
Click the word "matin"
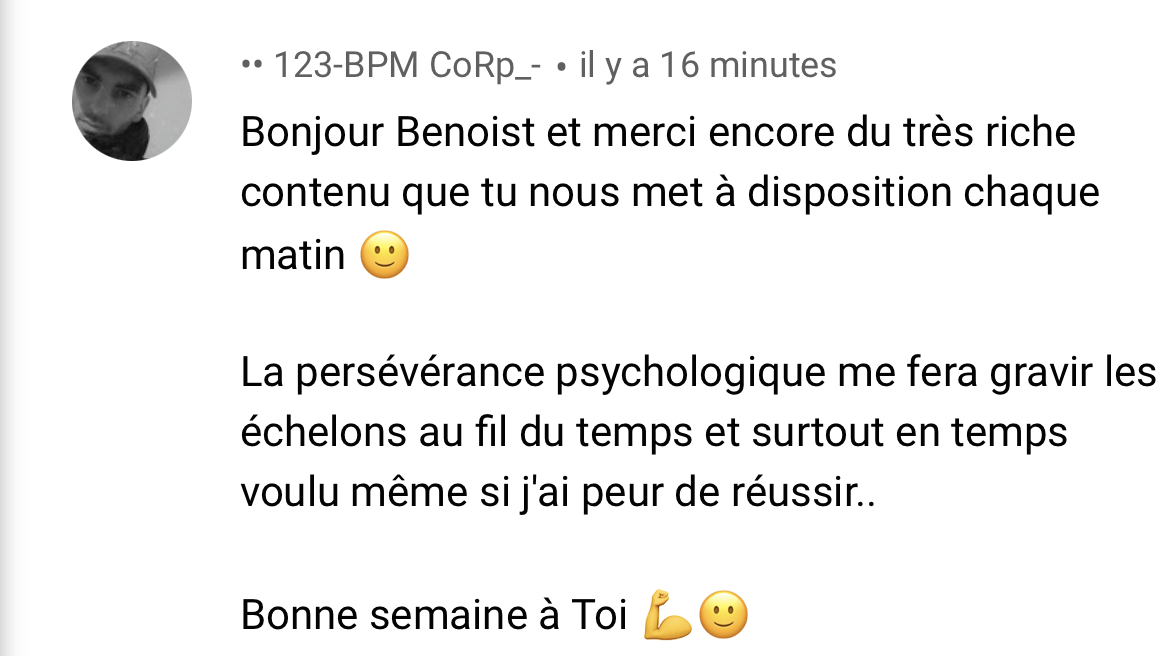point(293,256)
